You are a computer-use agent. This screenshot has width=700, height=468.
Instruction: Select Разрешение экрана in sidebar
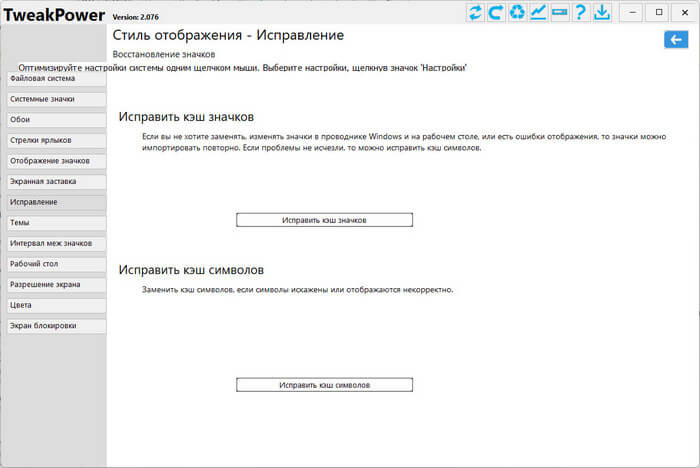point(56,284)
